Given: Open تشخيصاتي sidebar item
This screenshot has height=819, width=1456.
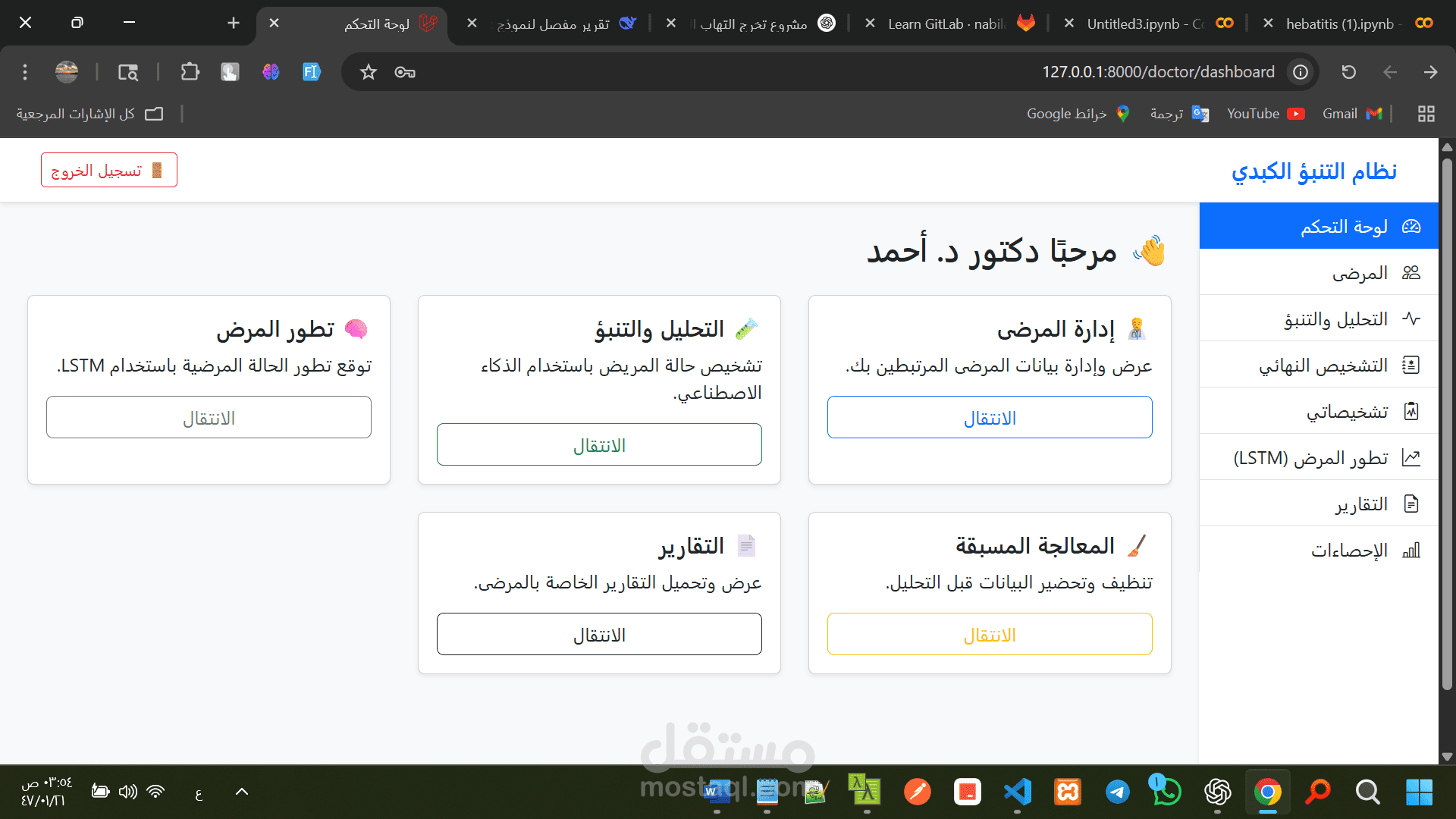Looking at the screenshot, I should pyautogui.click(x=1319, y=411).
